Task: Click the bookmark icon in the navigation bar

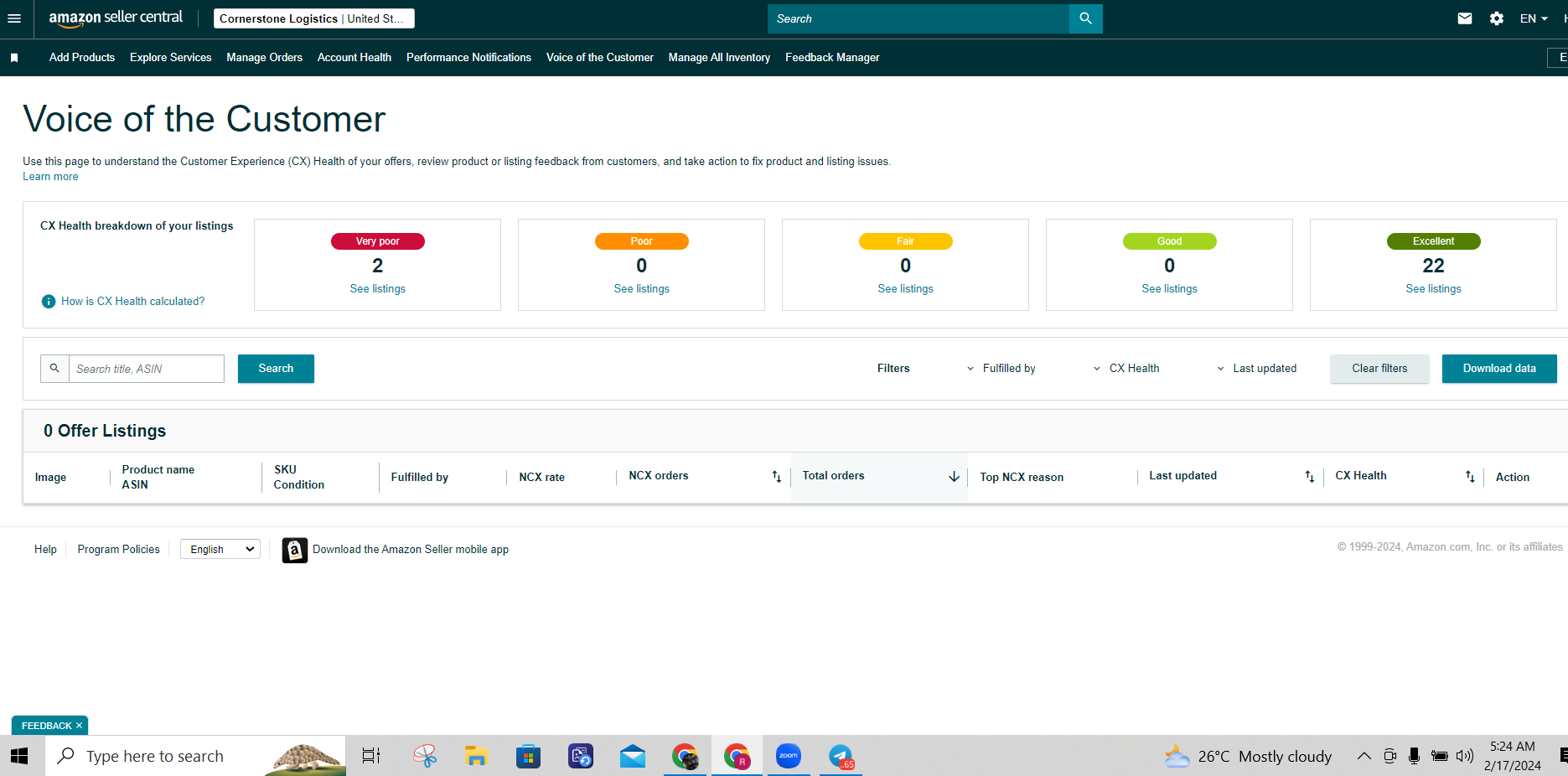Action: click(x=14, y=58)
